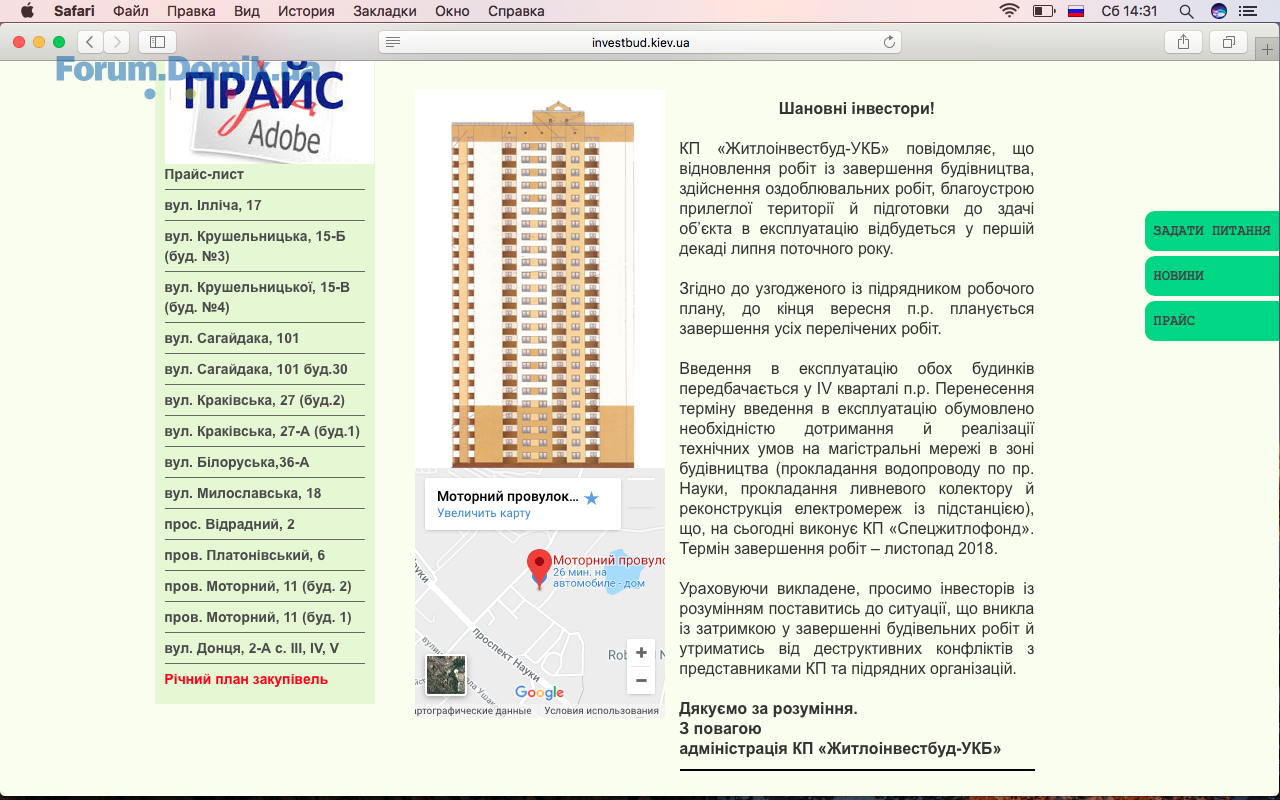The image size is (1280, 800).
Task: Open Siri from the menu bar
Action: coord(1218,11)
